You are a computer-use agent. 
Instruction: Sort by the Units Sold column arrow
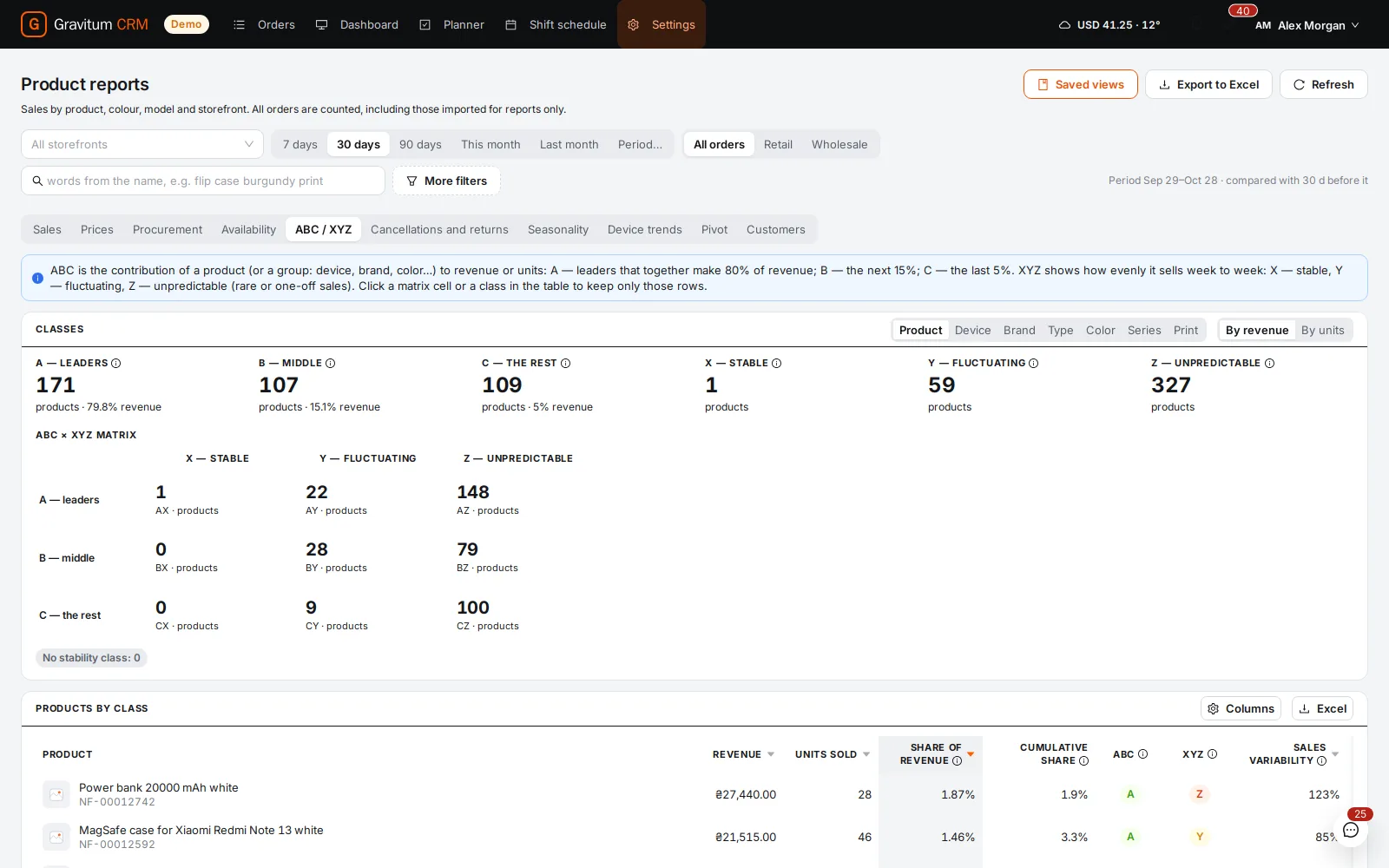pos(866,754)
